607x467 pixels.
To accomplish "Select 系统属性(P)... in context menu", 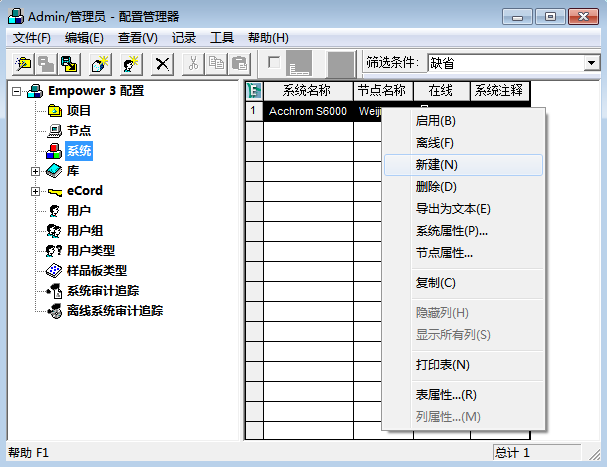I will 451,231.
